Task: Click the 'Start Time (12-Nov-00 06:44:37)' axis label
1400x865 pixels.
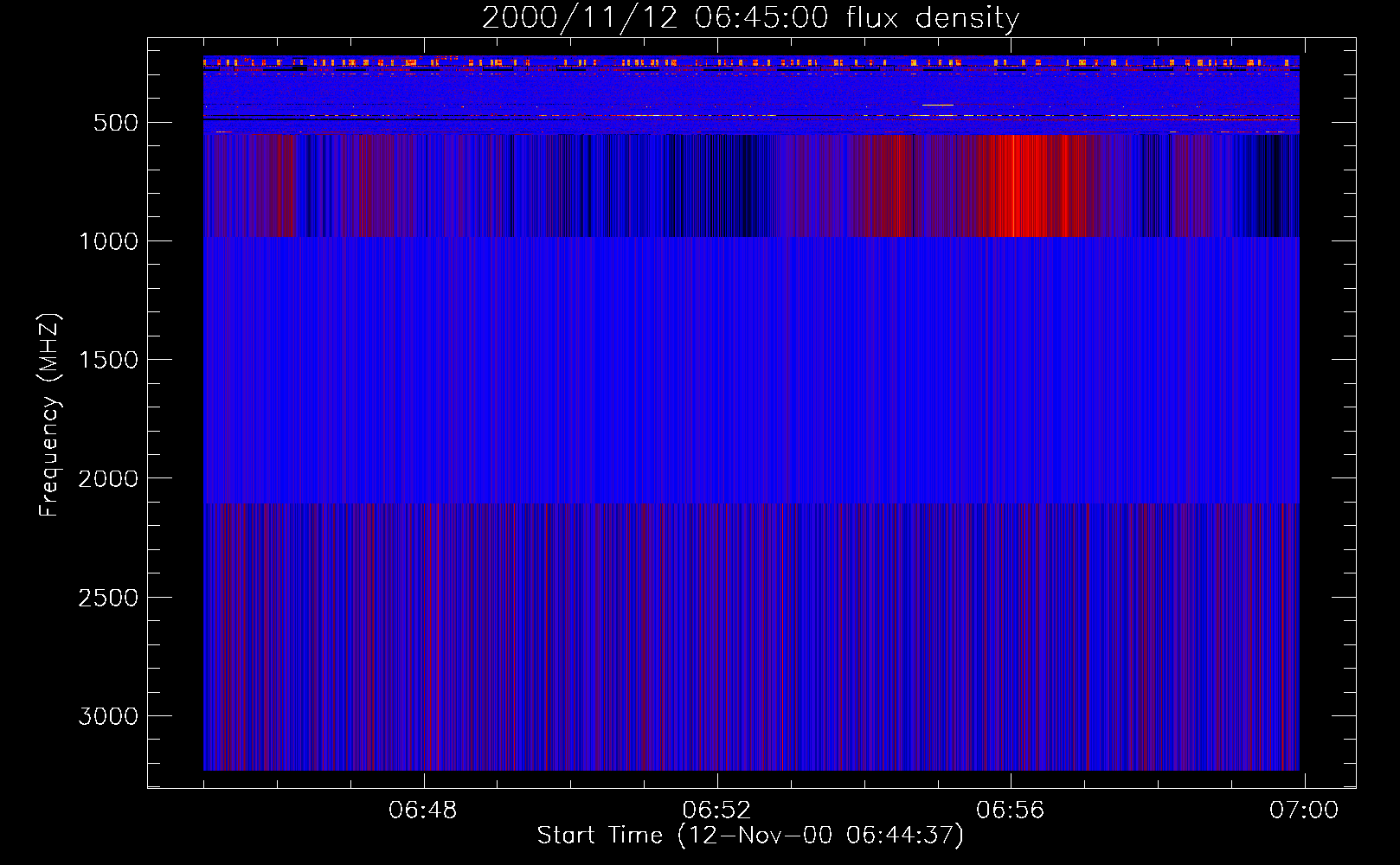Action: 750,836
